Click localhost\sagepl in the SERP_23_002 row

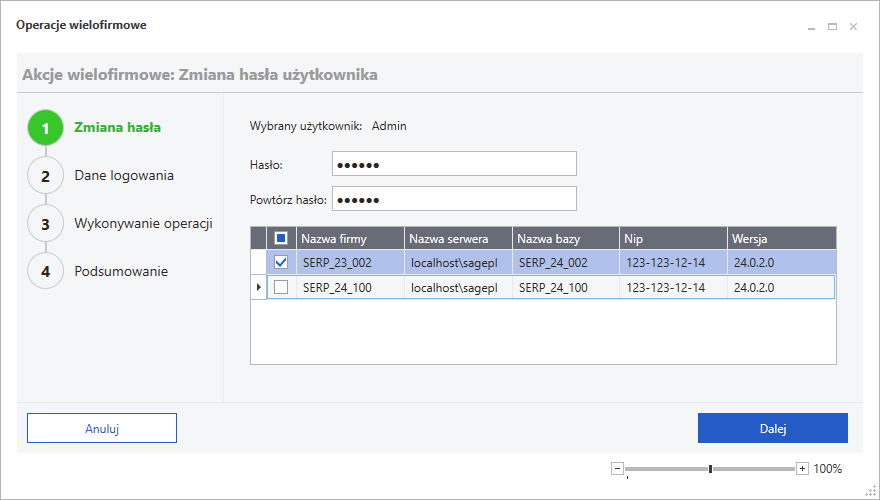(x=458, y=263)
